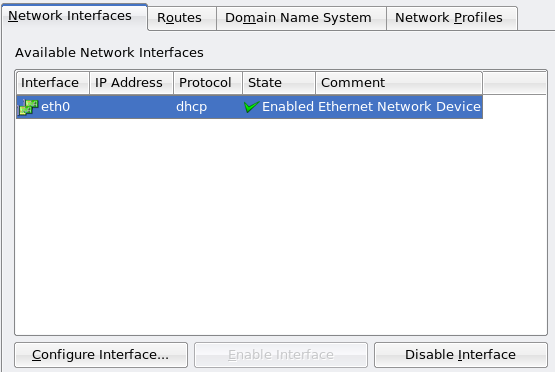Open the Configure Interface dialog
Image resolution: width=555 pixels, height=372 pixels.
[x=101, y=355]
